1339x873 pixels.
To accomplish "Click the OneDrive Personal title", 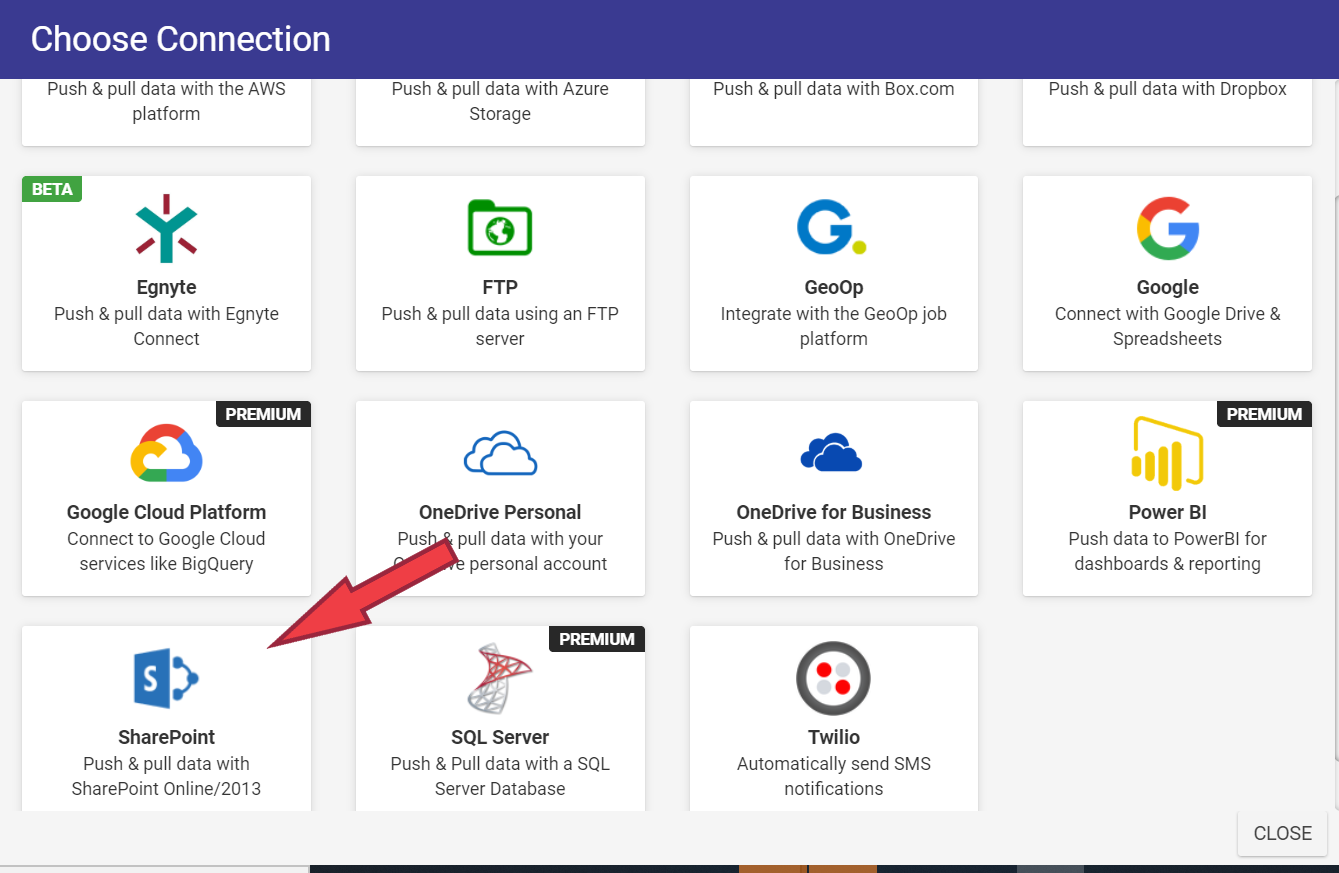I will (500, 512).
